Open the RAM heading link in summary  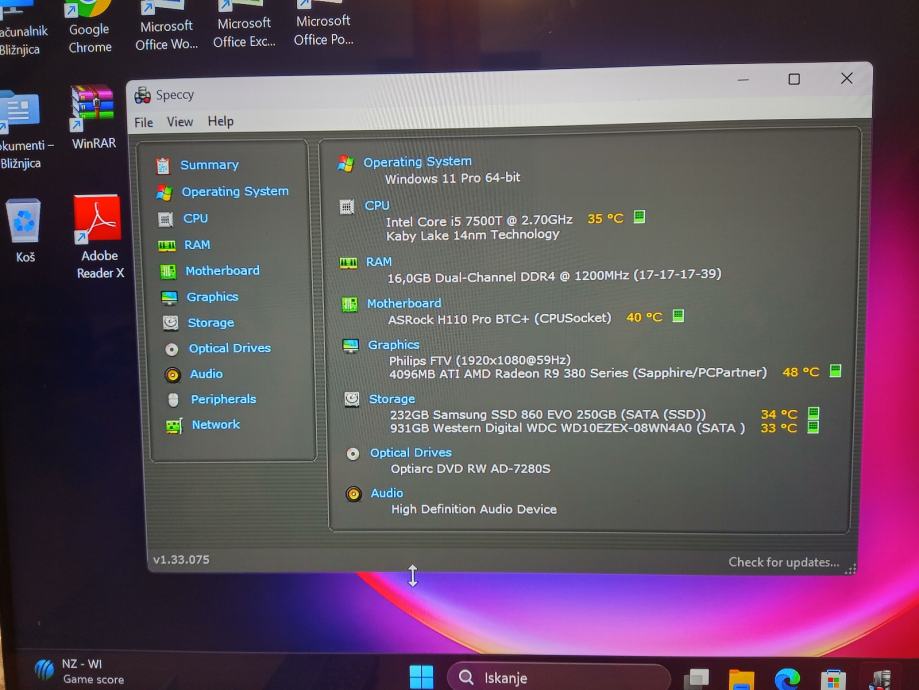coord(379,261)
